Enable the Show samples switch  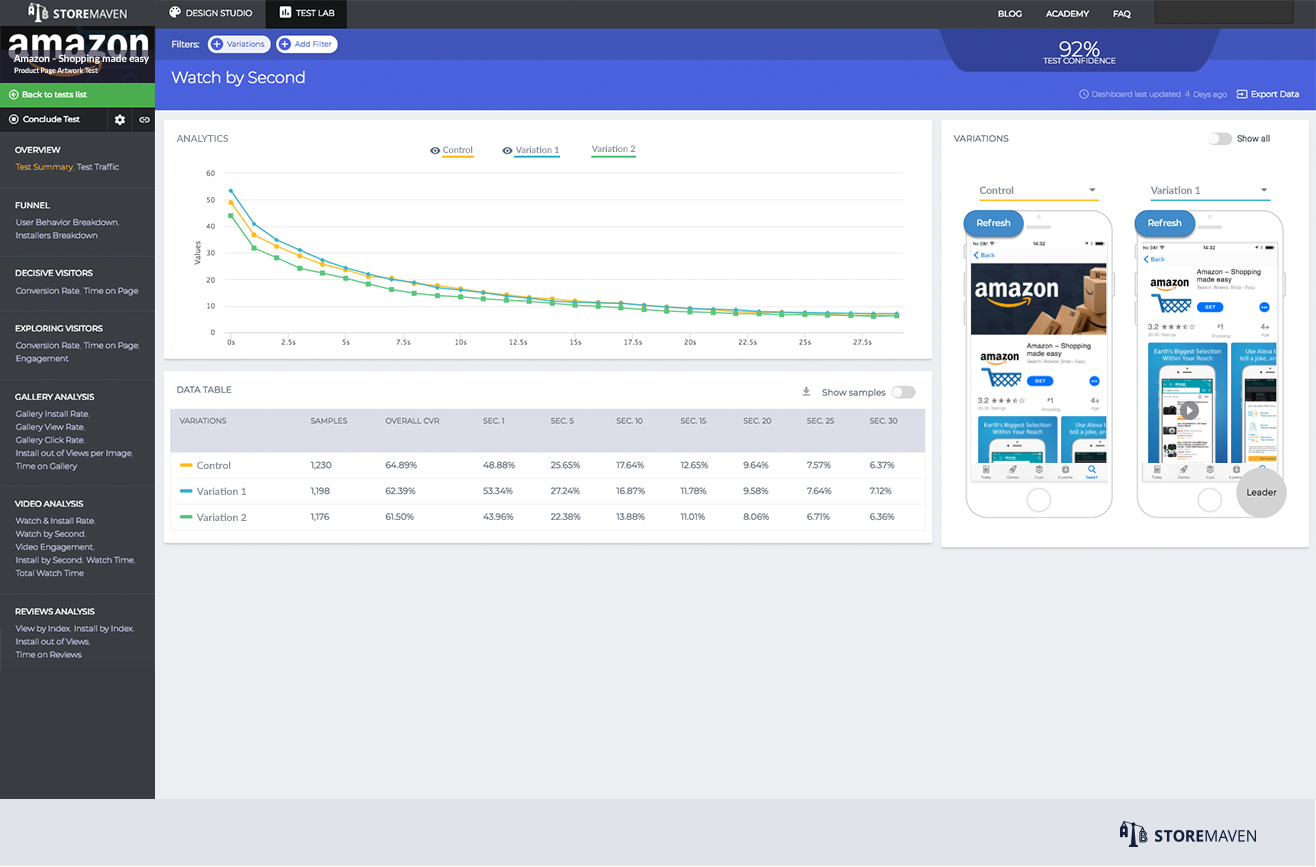[903, 393]
